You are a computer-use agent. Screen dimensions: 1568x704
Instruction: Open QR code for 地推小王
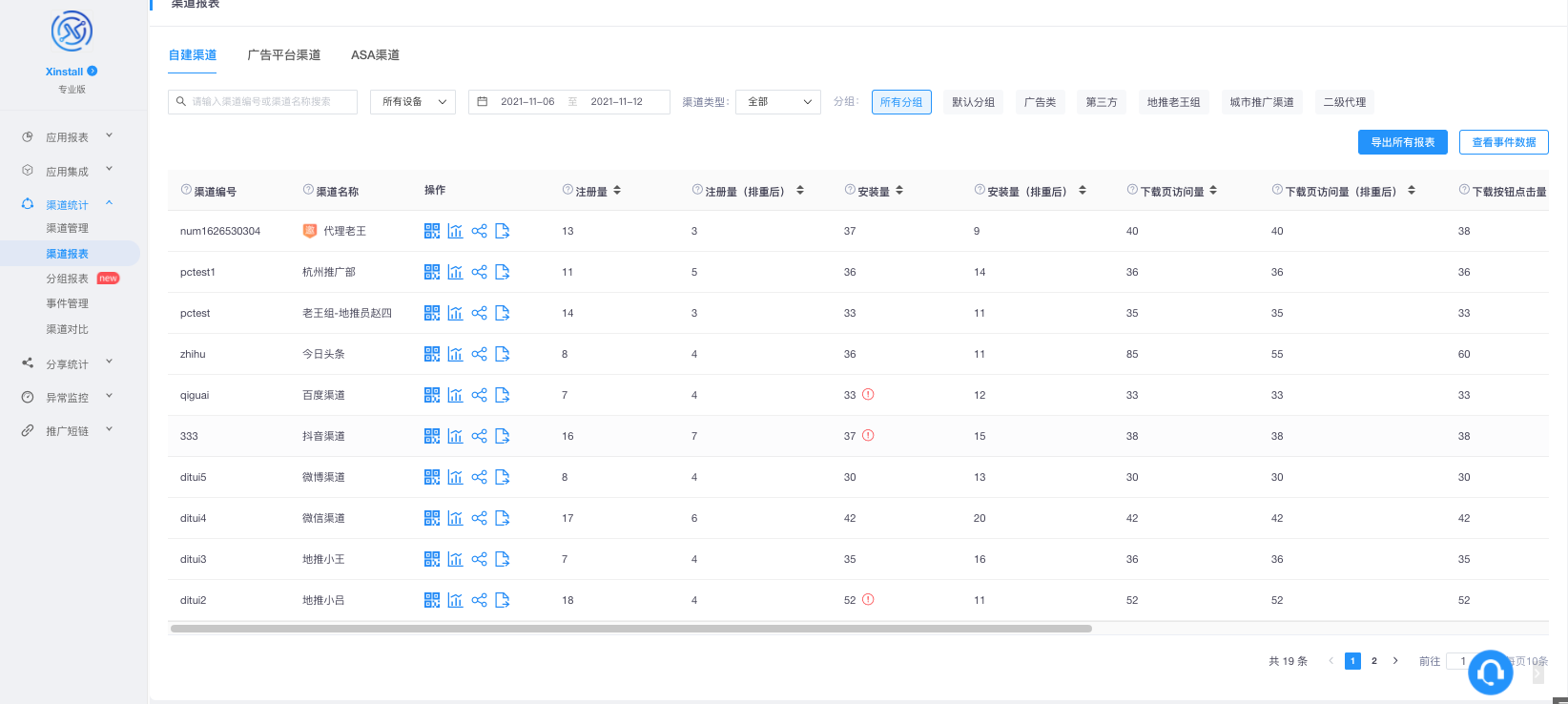click(432, 559)
